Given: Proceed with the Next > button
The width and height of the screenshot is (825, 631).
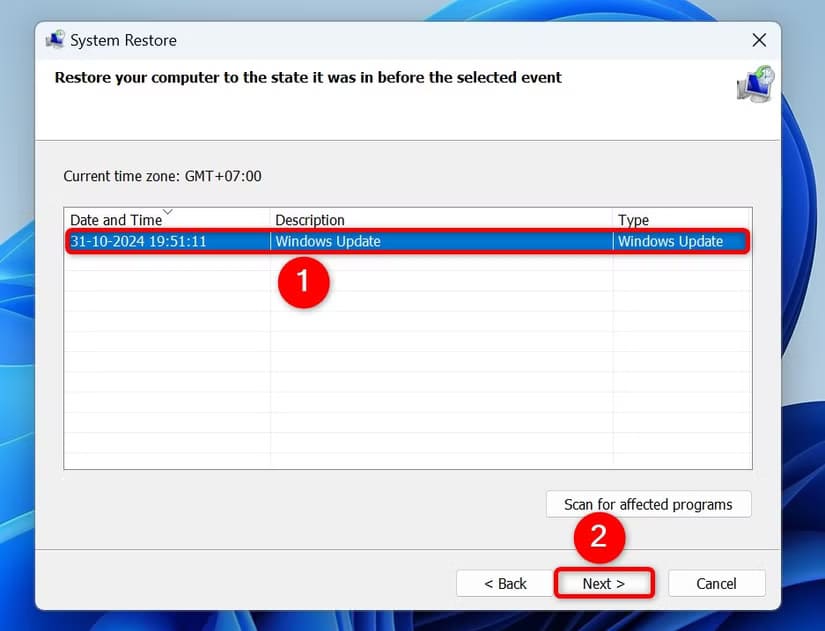Looking at the screenshot, I should coord(603,583).
